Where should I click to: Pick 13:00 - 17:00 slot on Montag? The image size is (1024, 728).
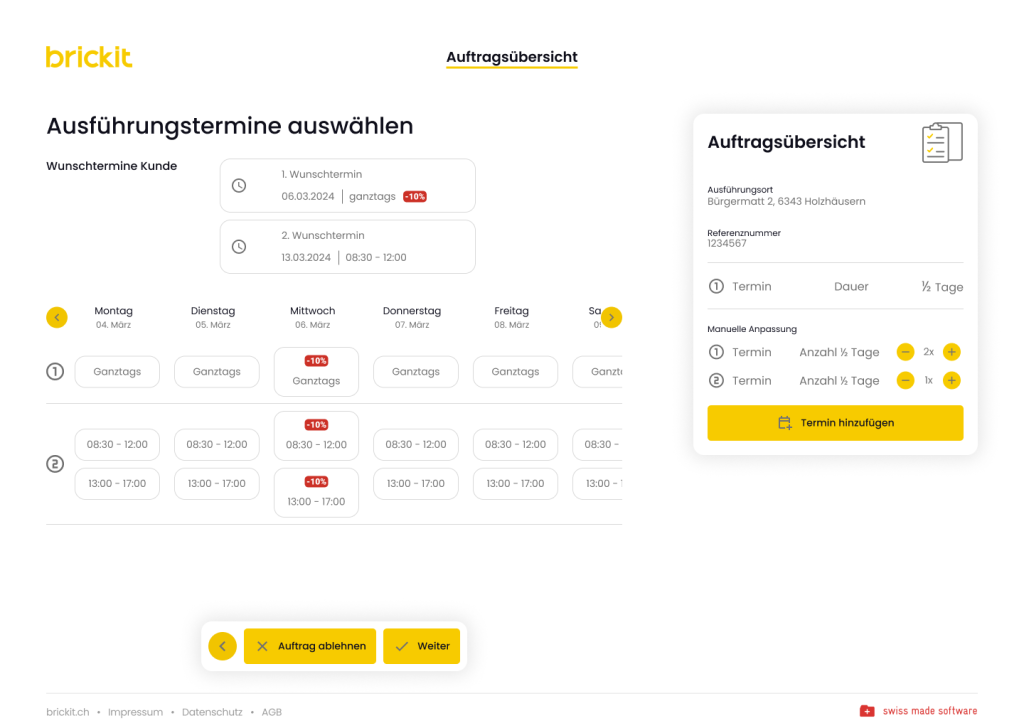pyautogui.click(x=117, y=484)
